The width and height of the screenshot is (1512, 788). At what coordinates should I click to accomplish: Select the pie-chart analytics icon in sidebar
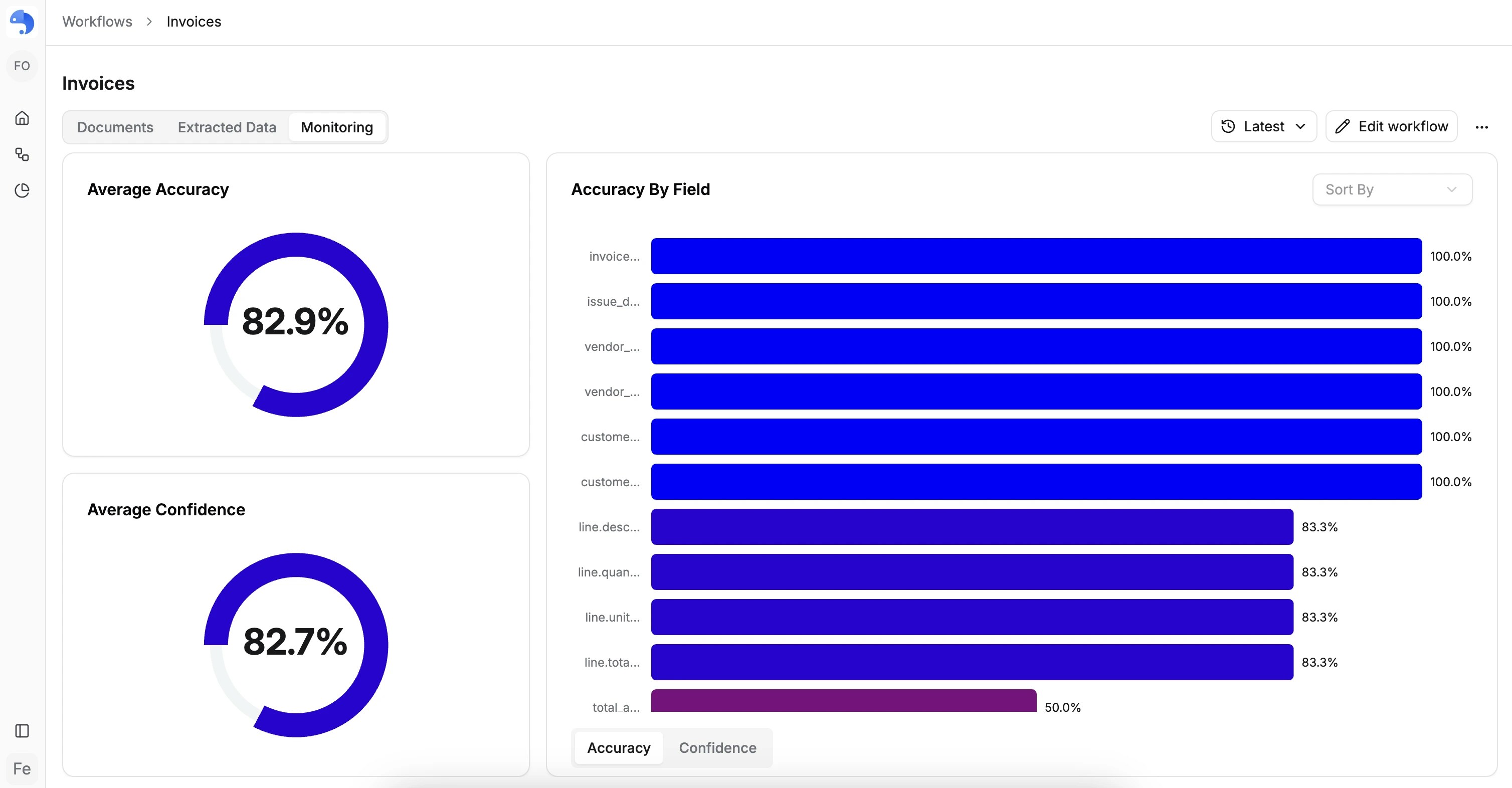[22, 190]
